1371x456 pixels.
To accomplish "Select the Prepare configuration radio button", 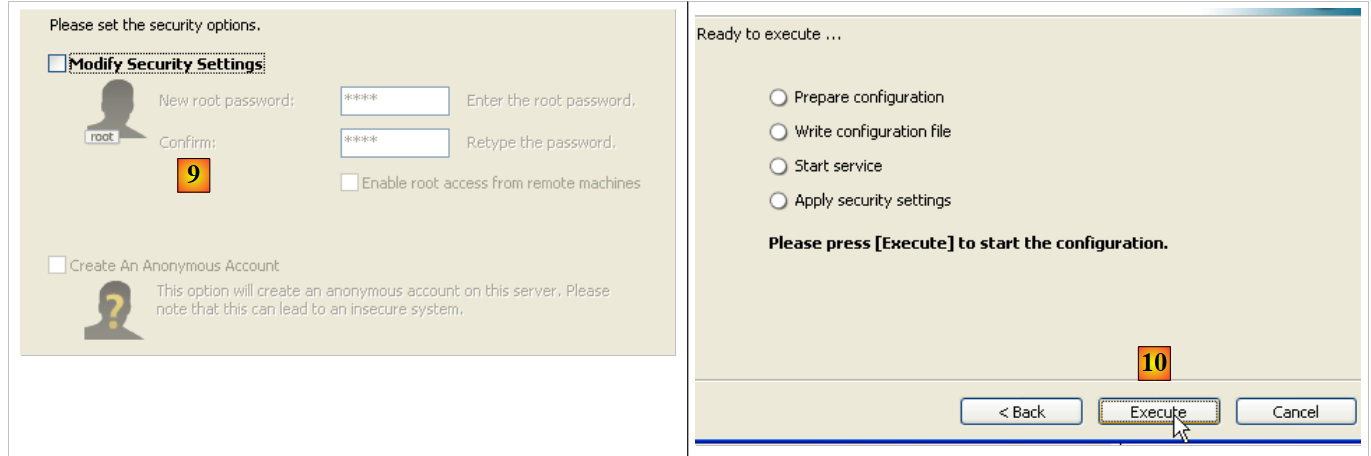I will [779, 98].
